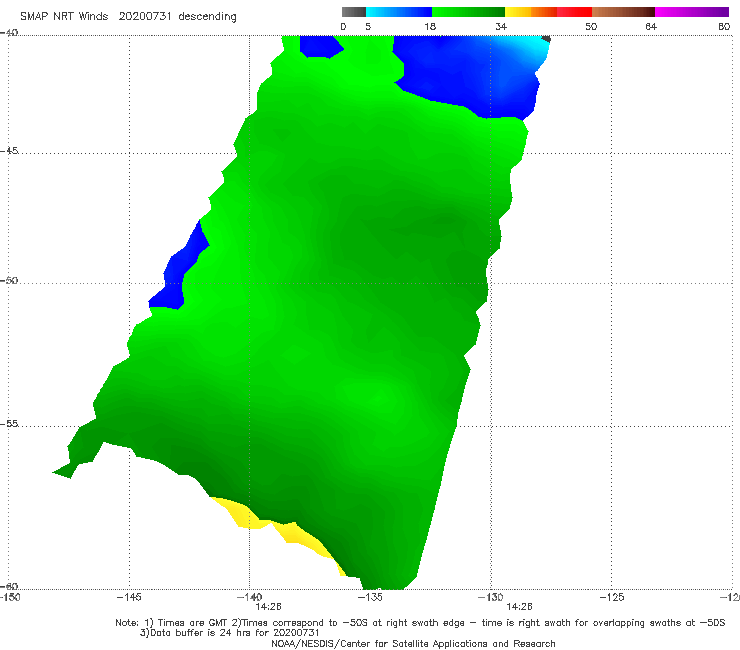This screenshot has width=740, height=650.
Task: Click the '-130' longitude axis label
Action: pyautogui.click(x=491, y=597)
